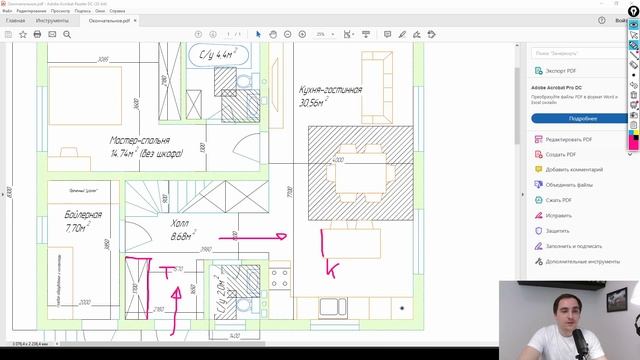Open the sign document tool

pos(417,35)
